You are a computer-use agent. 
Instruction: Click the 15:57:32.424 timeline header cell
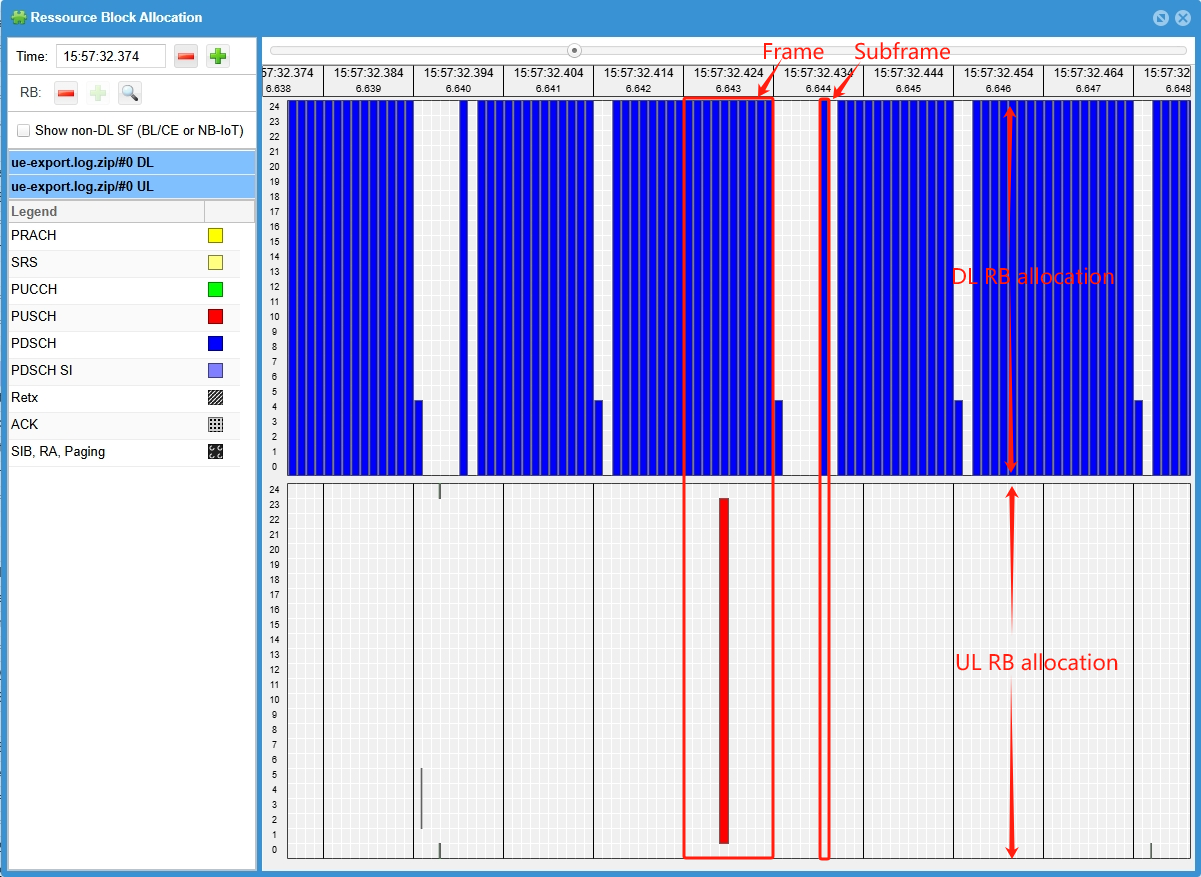[728, 80]
